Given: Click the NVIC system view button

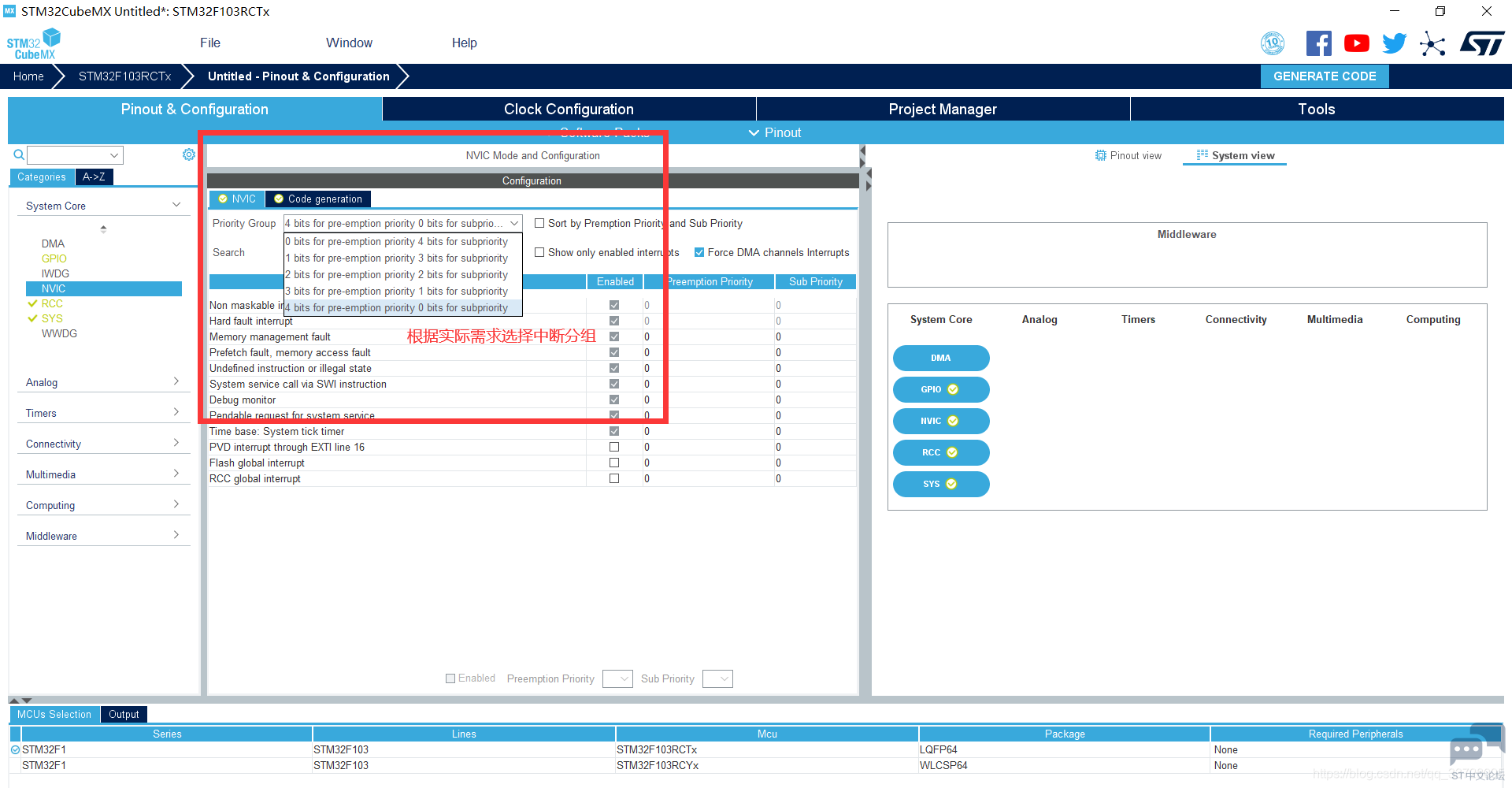Looking at the screenshot, I should pos(941,421).
